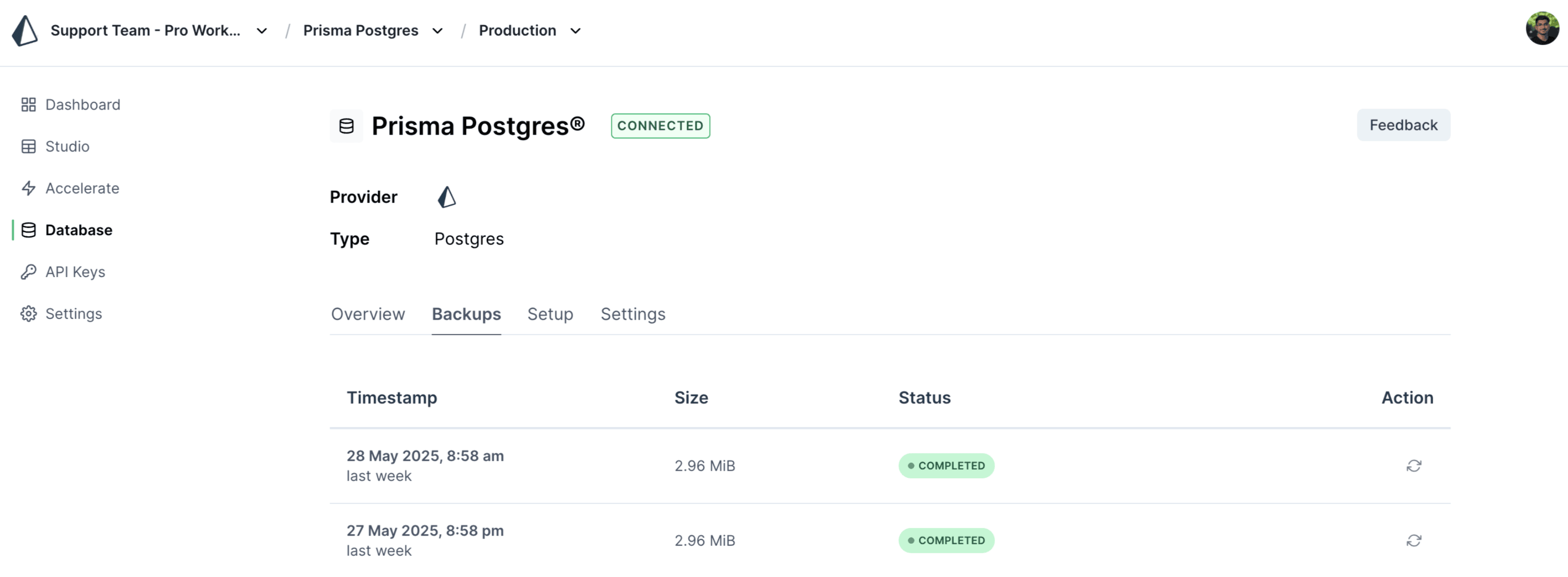
Task: Click the Feedback button
Action: (1403, 125)
